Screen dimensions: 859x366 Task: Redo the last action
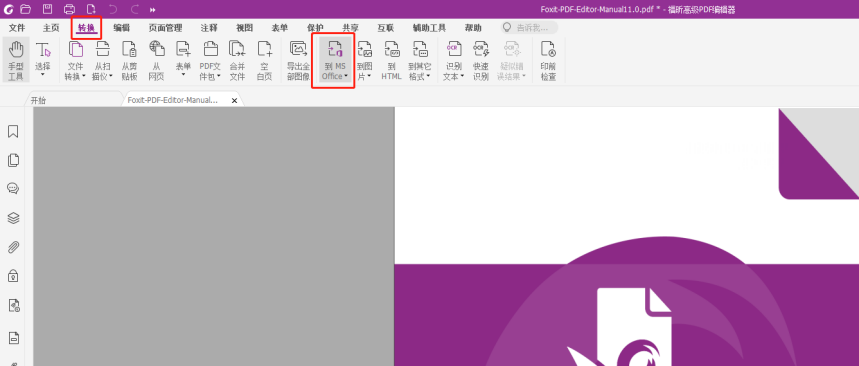[x=134, y=9]
